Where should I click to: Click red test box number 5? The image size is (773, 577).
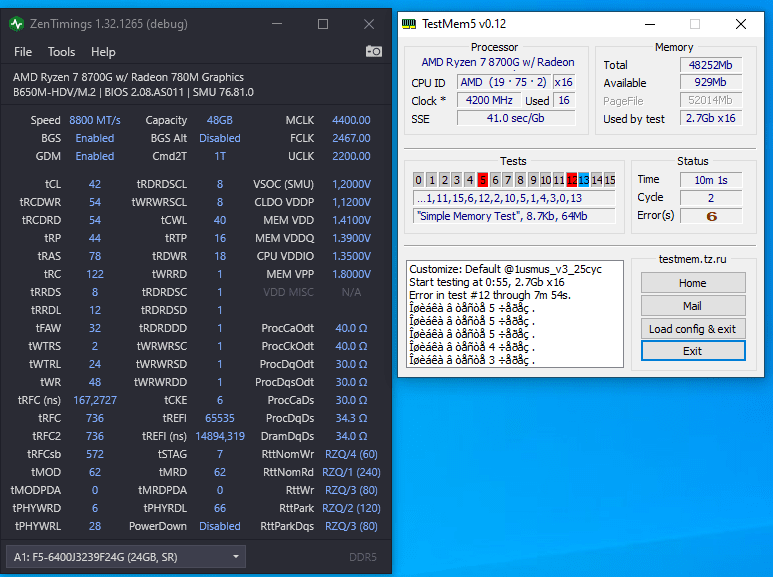coord(483,180)
